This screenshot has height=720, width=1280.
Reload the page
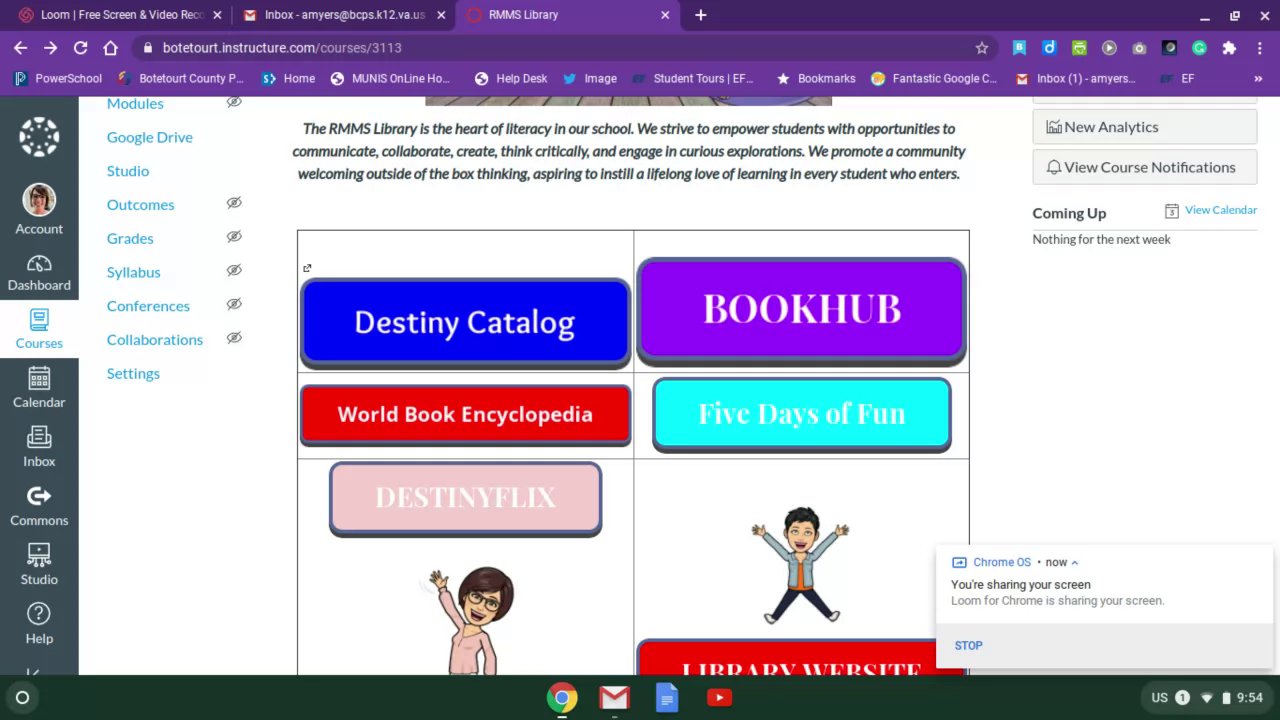pos(80,48)
